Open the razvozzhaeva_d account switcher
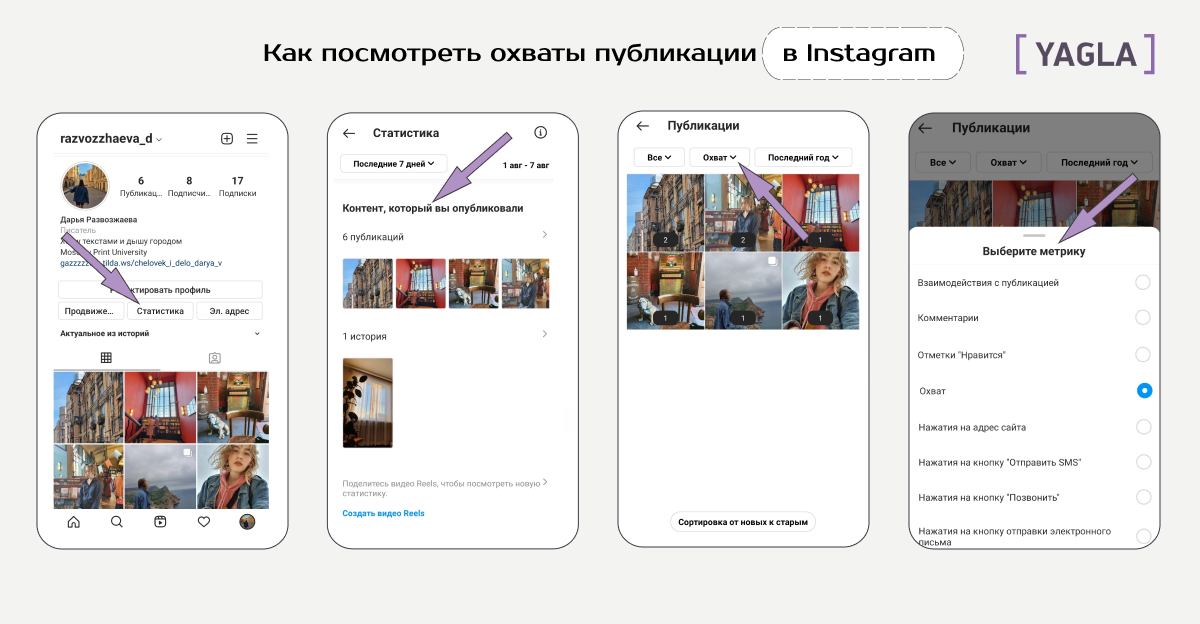The height and width of the screenshot is (624, 1200). [111, 139]
